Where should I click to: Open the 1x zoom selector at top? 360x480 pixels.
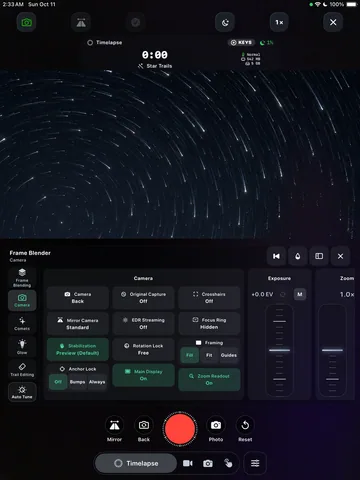click(279, 23)
